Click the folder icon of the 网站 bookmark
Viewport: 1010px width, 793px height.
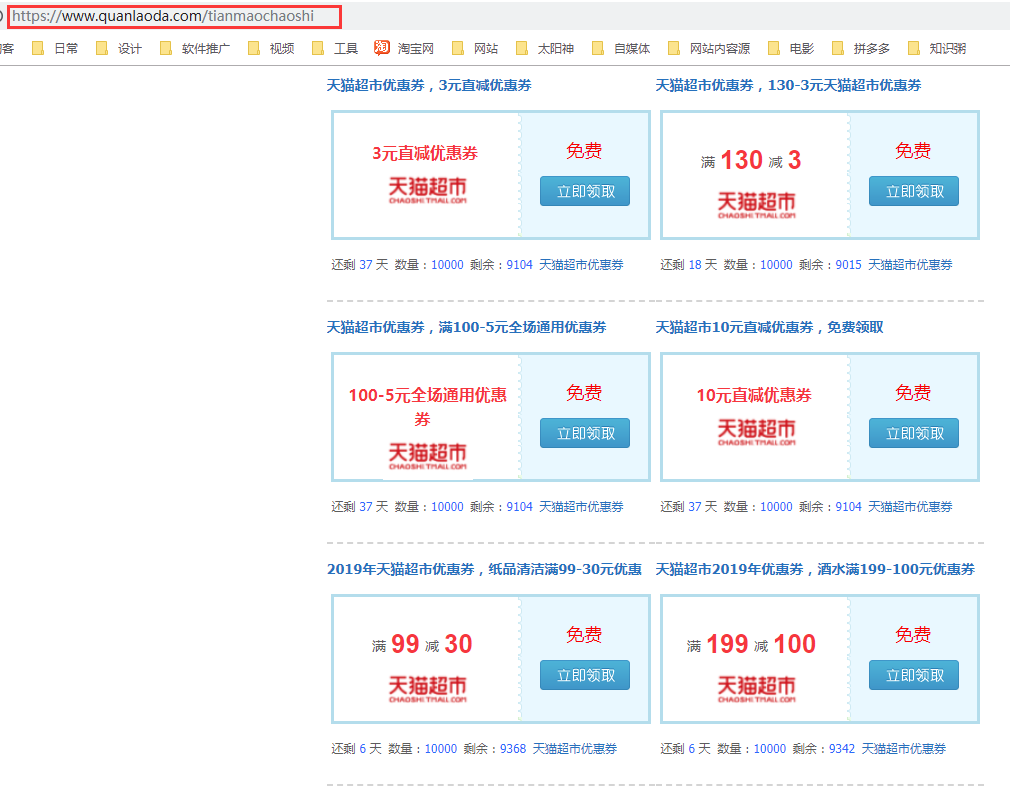click(458, 48)
